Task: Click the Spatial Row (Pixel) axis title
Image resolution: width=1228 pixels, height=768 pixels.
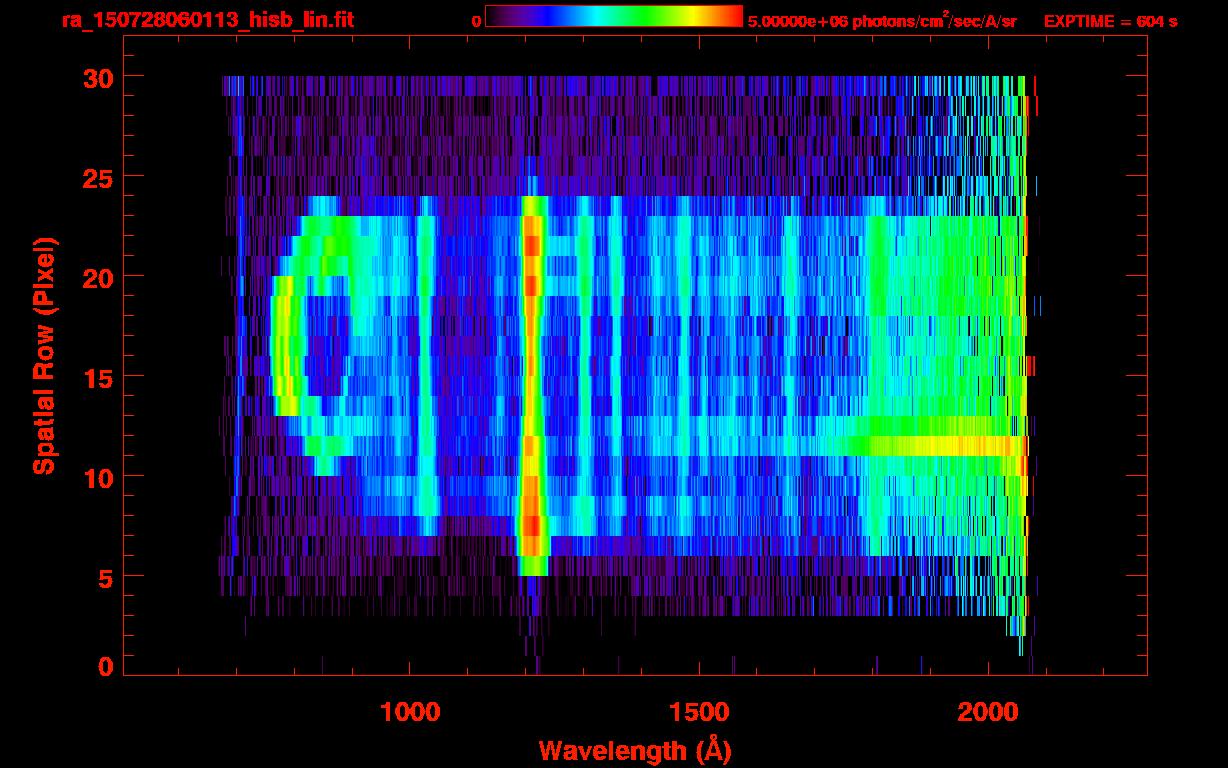Action: (43, 357)
